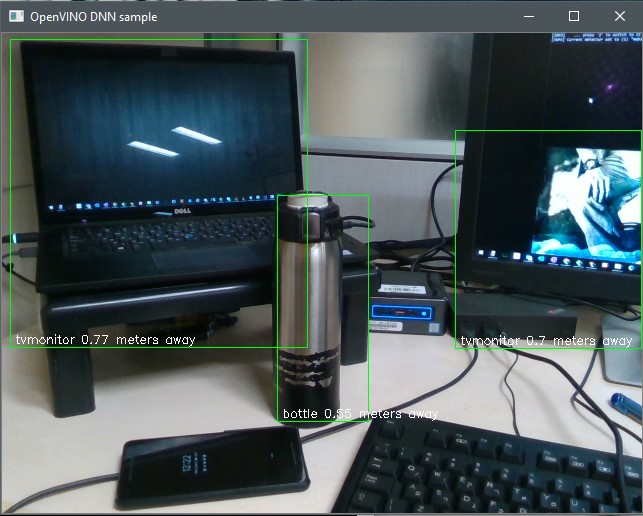Click the OpenVINO app icon in title bar

pyautogui.click(x=16, y=16)
